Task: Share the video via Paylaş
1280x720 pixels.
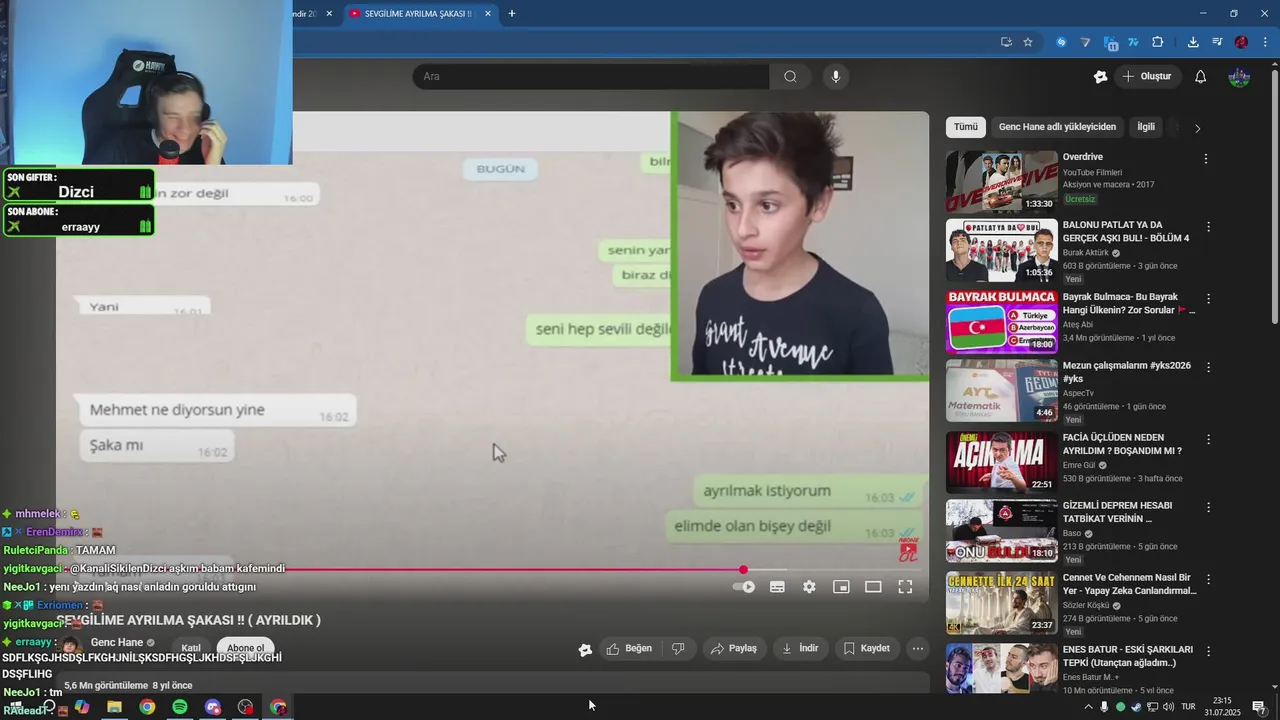Action: click(x=734, y=648)
